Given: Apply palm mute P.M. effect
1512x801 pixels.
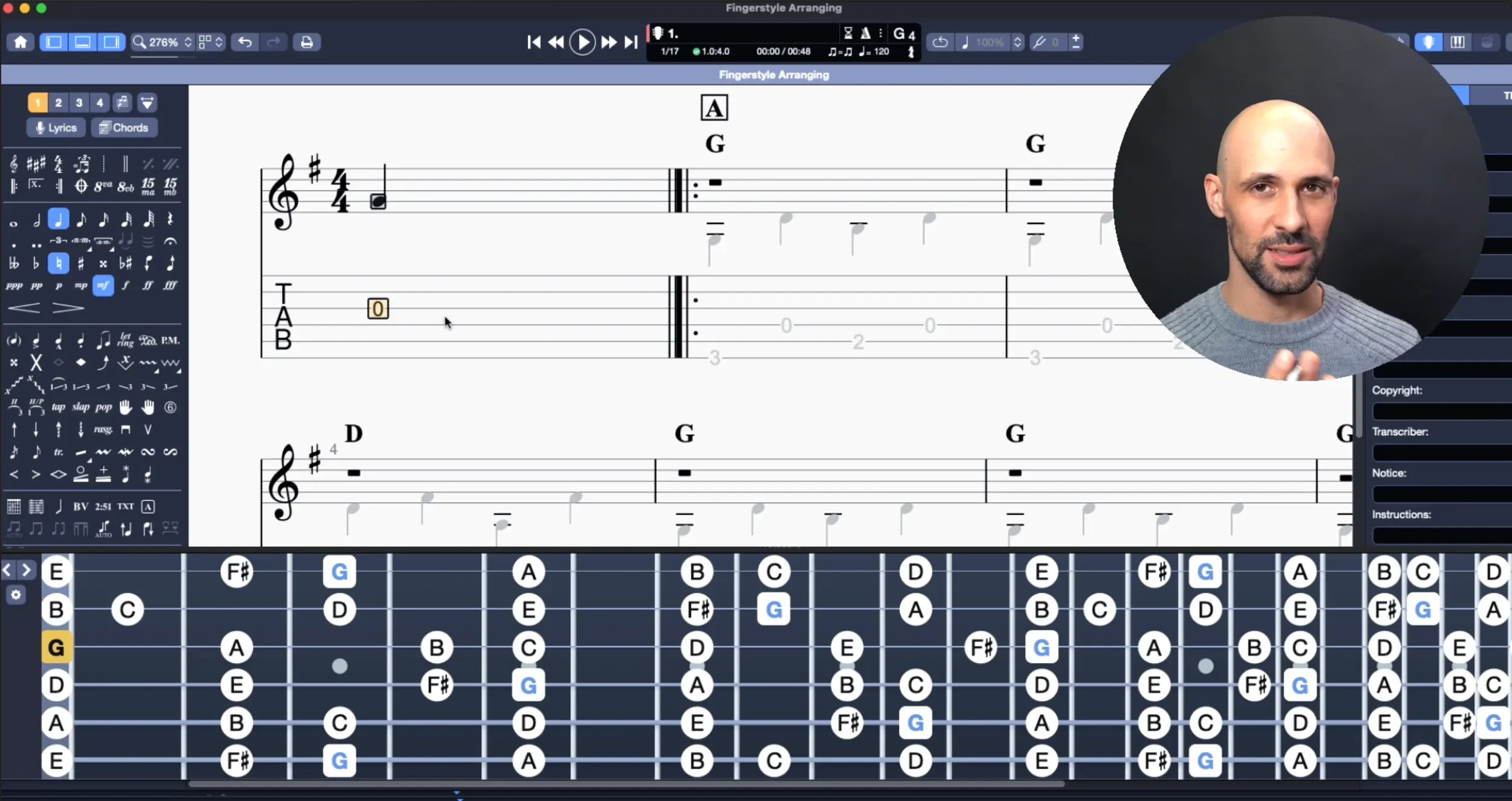Looking at the screenshot, I should click(170, 341).
